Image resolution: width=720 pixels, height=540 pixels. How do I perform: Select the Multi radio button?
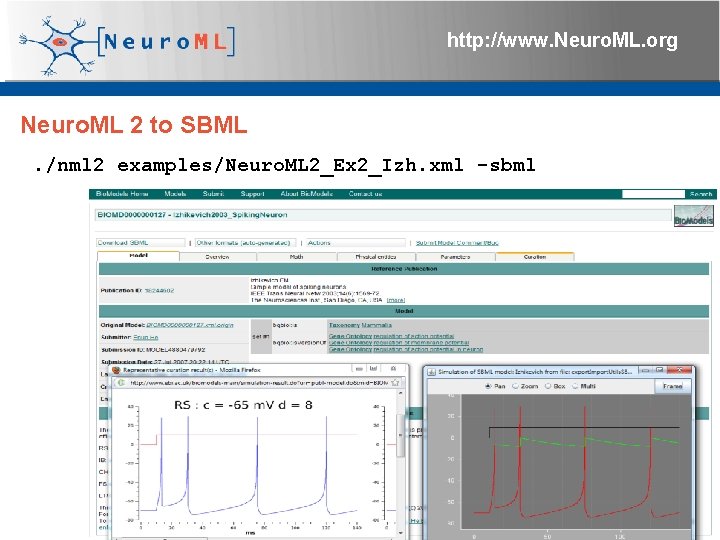point(575,386)
